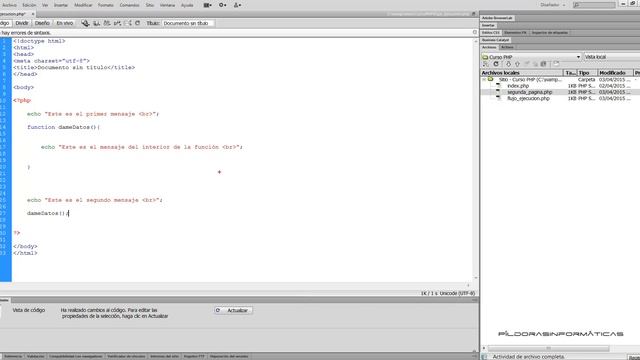Click the check out files icon
Viewport: 640px width, 360px height.
click(x=527, y=64)
